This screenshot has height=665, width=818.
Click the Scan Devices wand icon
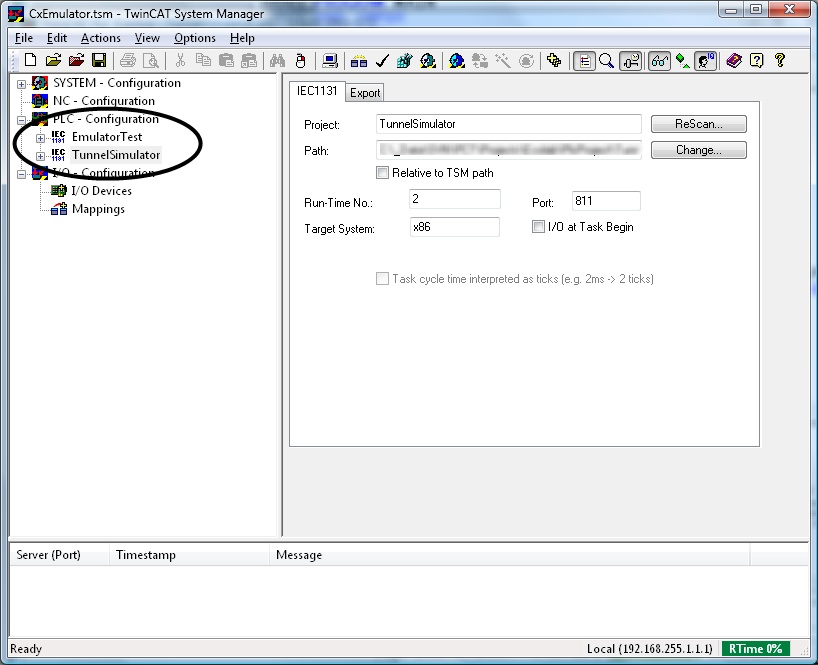pyautogui.click(x=502, y=61)
